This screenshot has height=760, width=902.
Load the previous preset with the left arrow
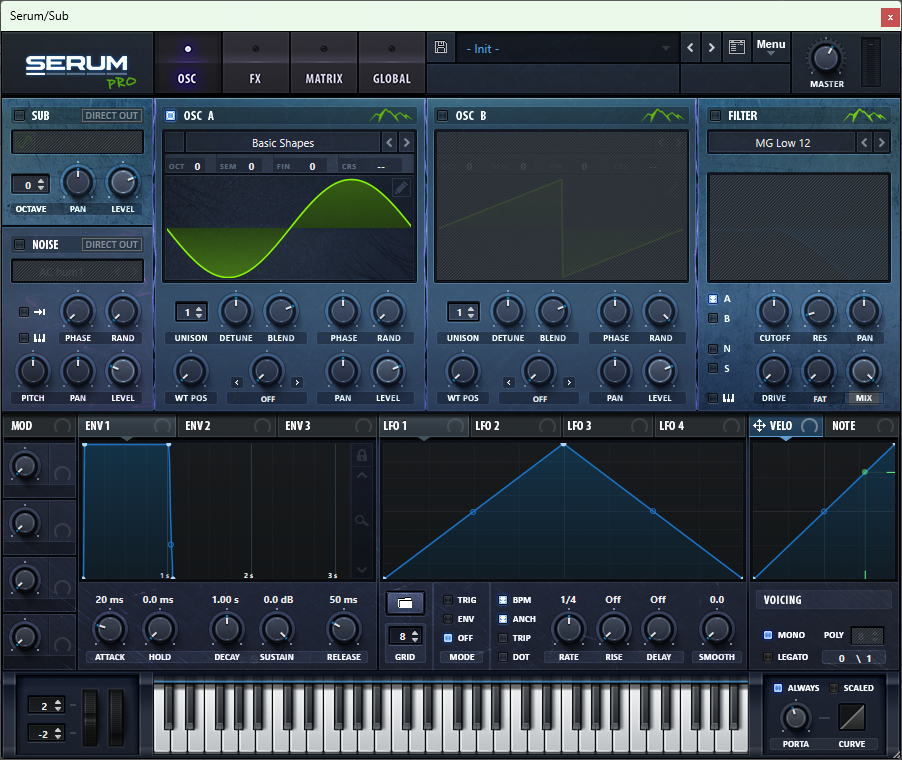click(x=690, y=48)
